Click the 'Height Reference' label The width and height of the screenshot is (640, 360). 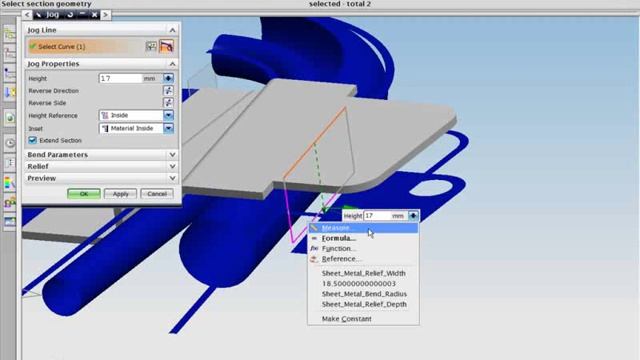click(53, 116)
